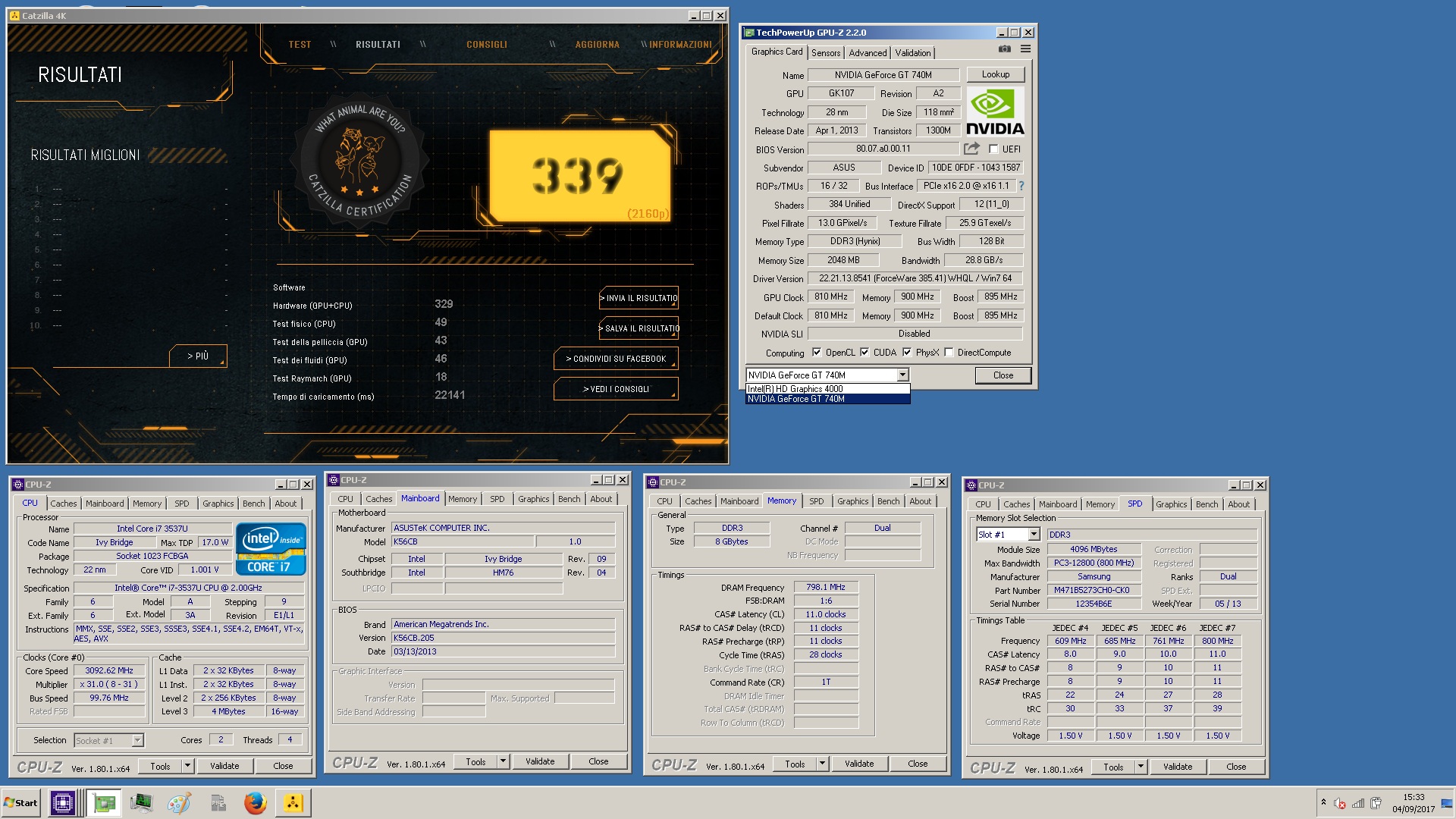Open the Socket #1 selection dropdown
Screen dimensions: 1456x819
tap(137, 741)
